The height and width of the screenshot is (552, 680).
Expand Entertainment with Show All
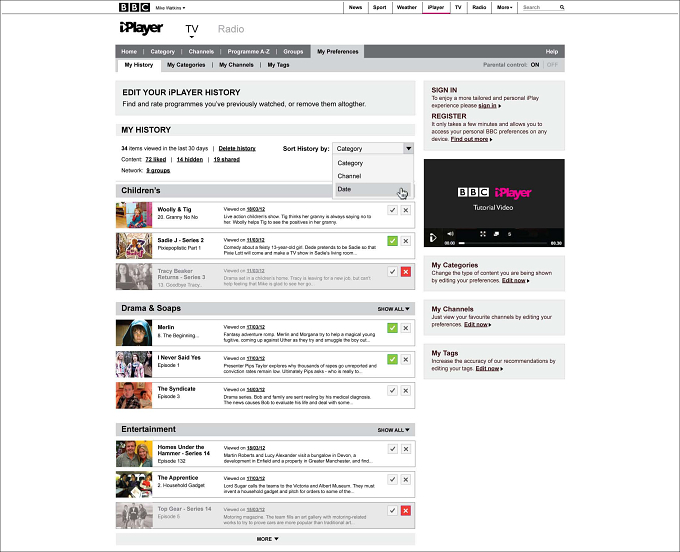(393, 430)
